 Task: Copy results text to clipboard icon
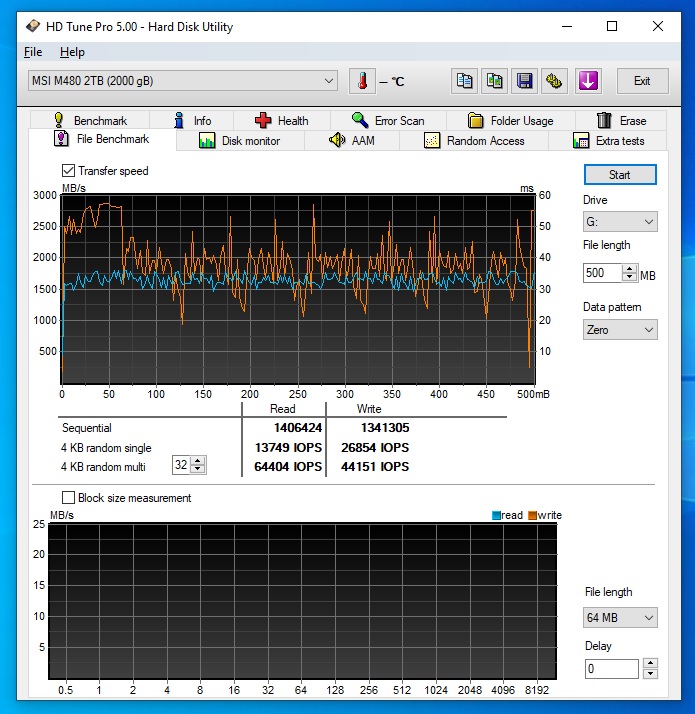[x=463, y=81]
